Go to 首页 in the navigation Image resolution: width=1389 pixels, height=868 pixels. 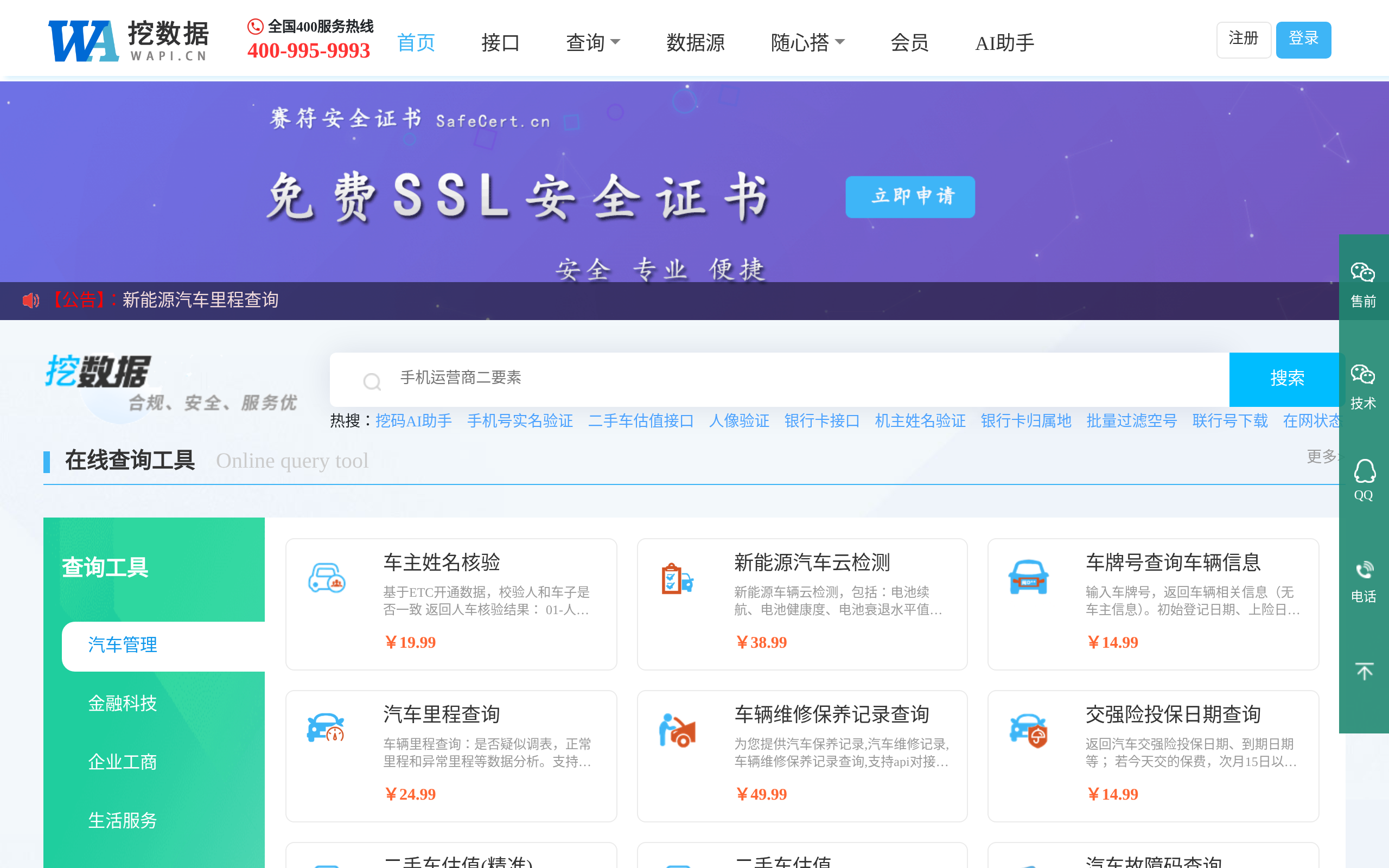coord(416,42)
